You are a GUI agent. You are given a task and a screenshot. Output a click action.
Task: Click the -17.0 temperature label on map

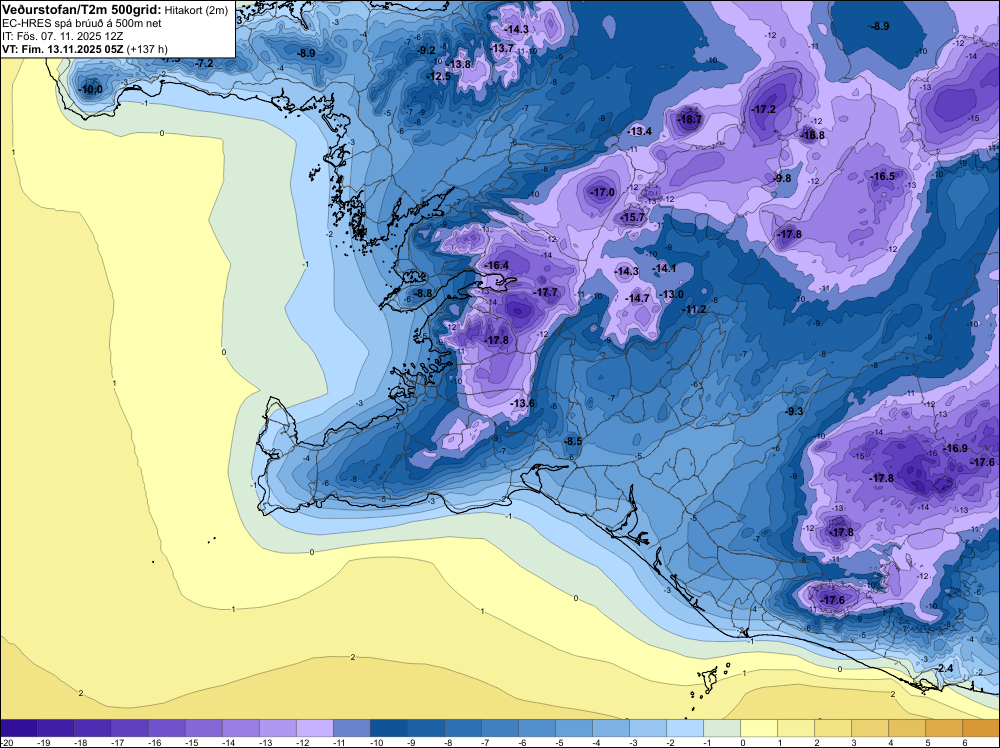pyautogui.click(x=602, y=192)
